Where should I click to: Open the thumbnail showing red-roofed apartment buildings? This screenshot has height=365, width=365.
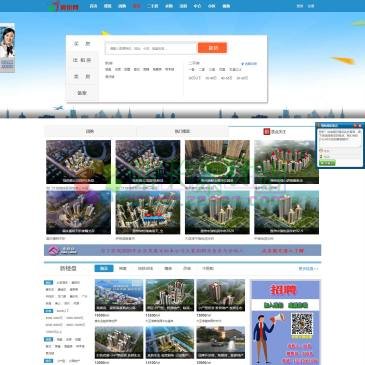click(x=287, y=162)
